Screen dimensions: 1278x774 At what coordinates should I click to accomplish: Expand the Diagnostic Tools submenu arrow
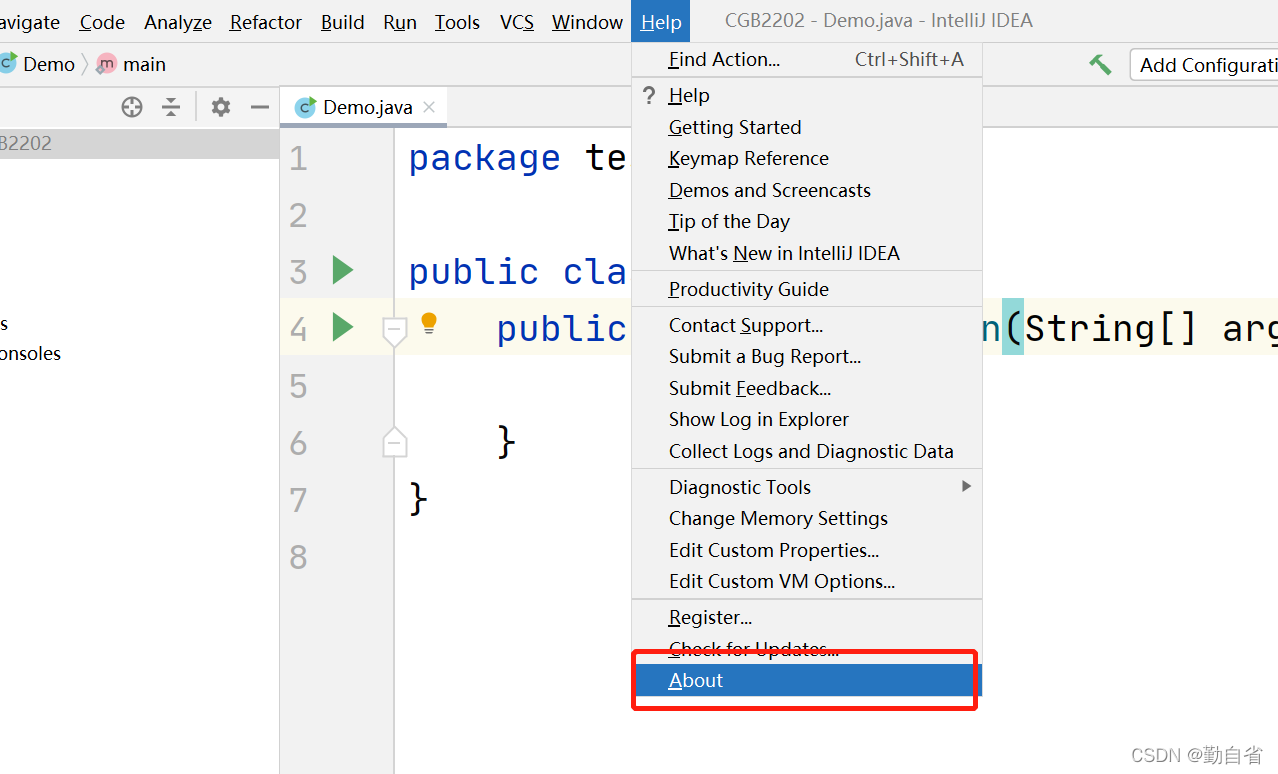point(966,486)
